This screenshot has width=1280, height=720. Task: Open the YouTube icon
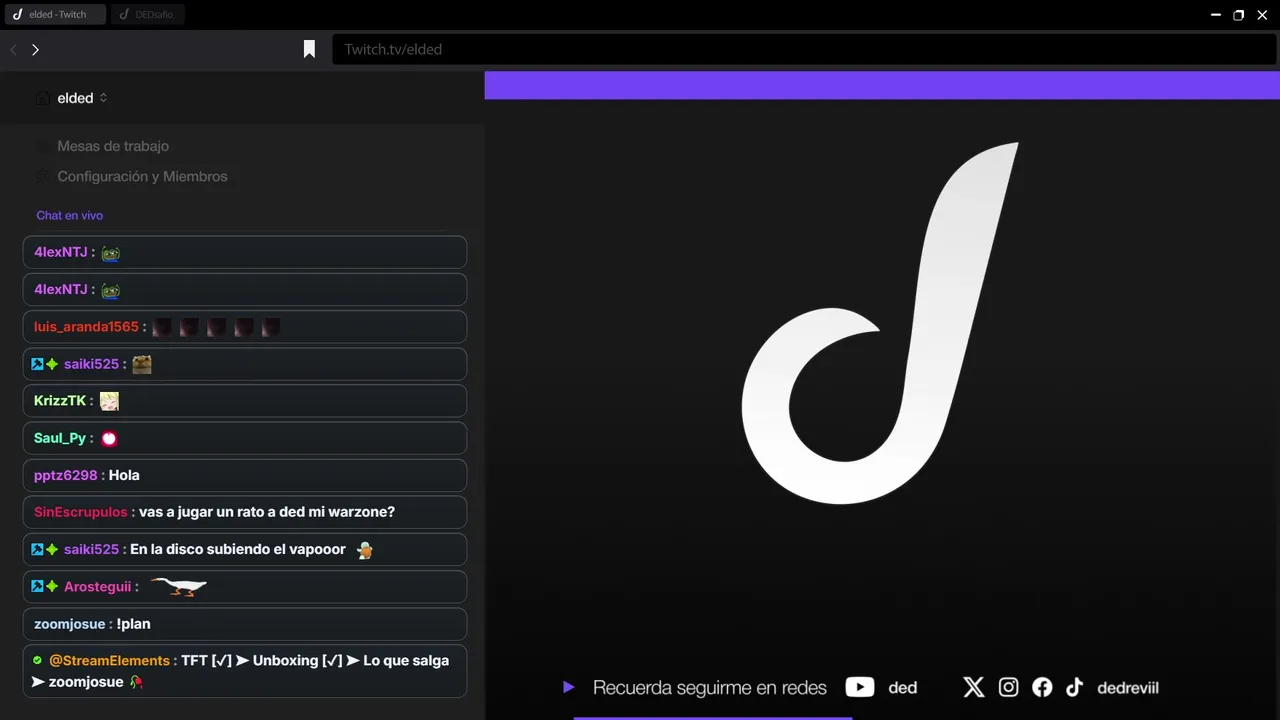[860, 687]
